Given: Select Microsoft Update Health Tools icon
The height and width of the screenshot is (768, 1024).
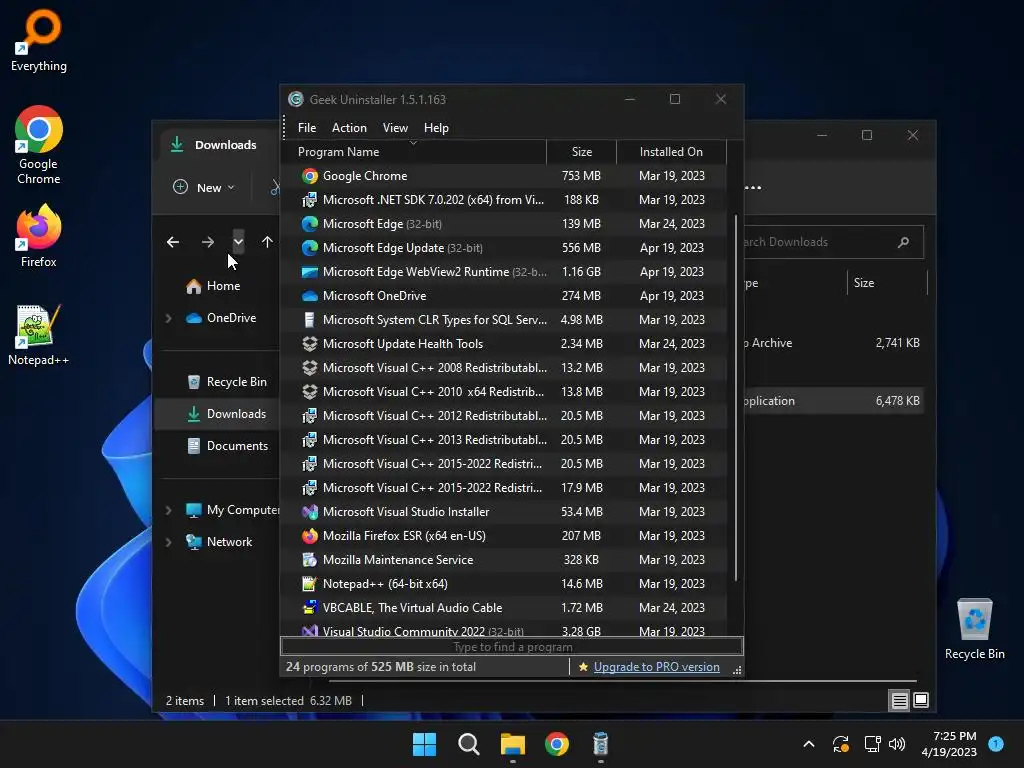Looking at the screenshot, I should (310, 344).
